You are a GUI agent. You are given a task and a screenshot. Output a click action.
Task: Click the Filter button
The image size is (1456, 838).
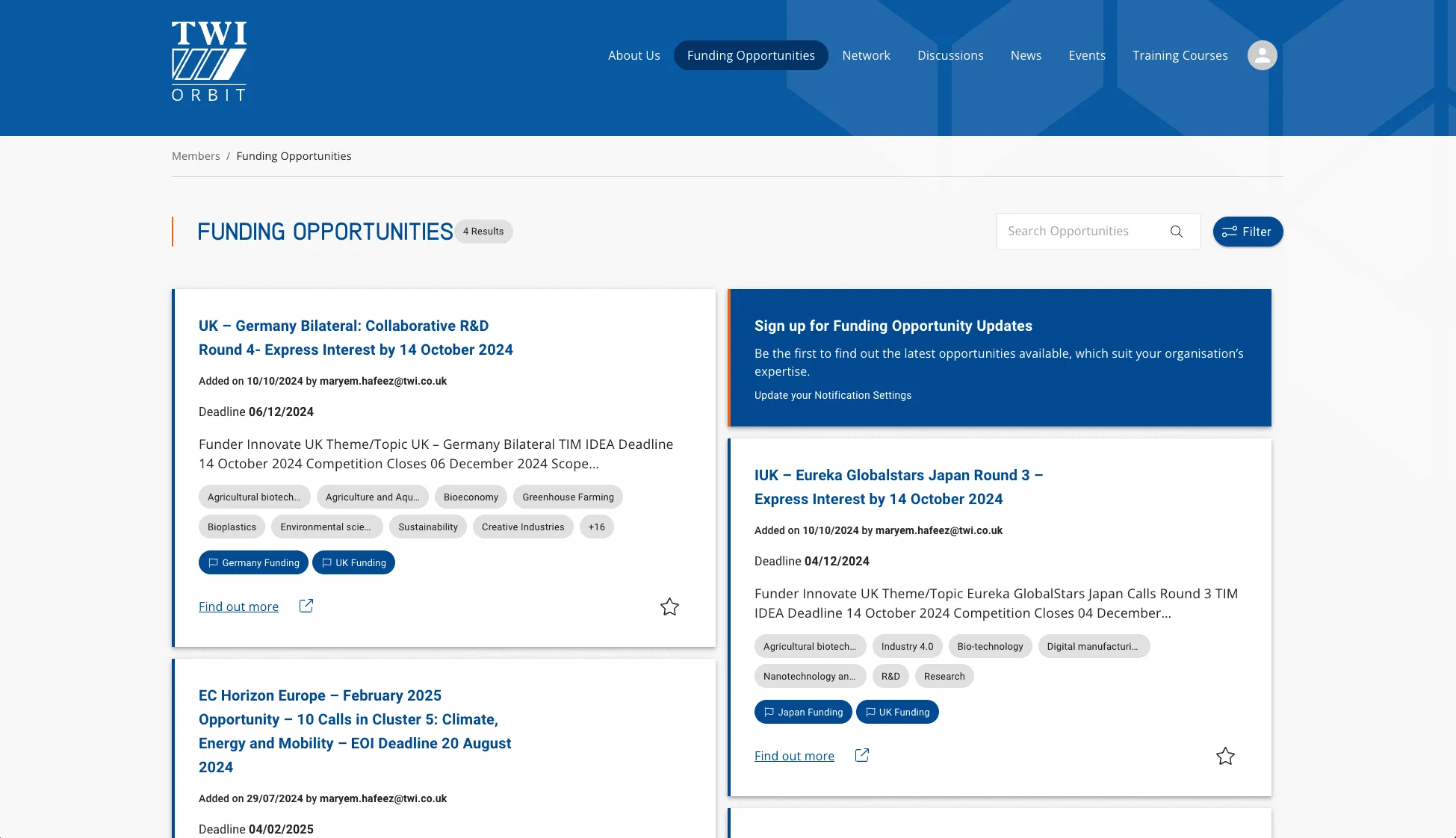[1248, 232]
